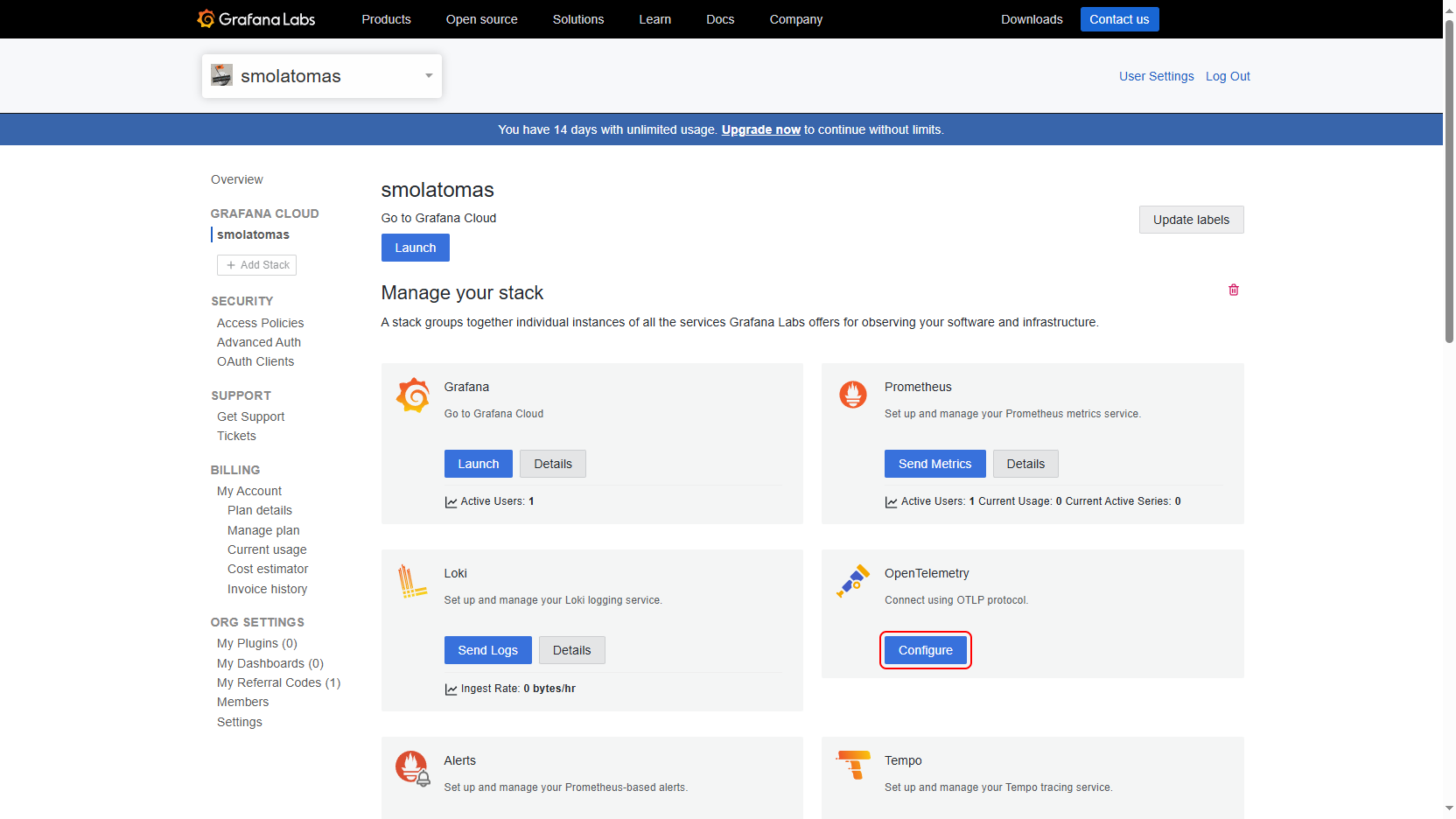The width and height of the screenshot is (1456, 819).
Task: Click the Grafana swirl service icon
Action: coord(413,395)
